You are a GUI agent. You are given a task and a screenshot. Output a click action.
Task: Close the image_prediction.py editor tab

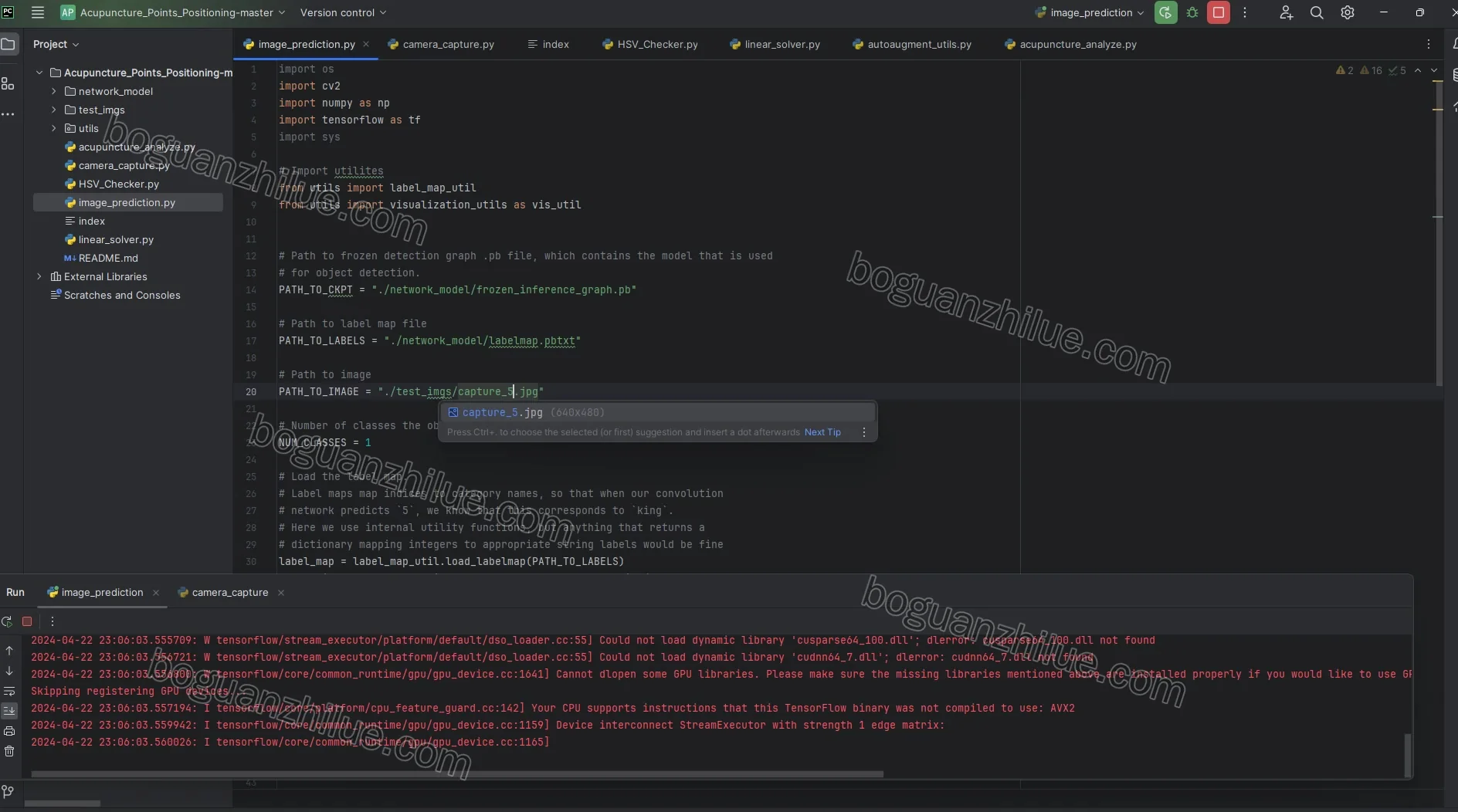pos(366,44)
